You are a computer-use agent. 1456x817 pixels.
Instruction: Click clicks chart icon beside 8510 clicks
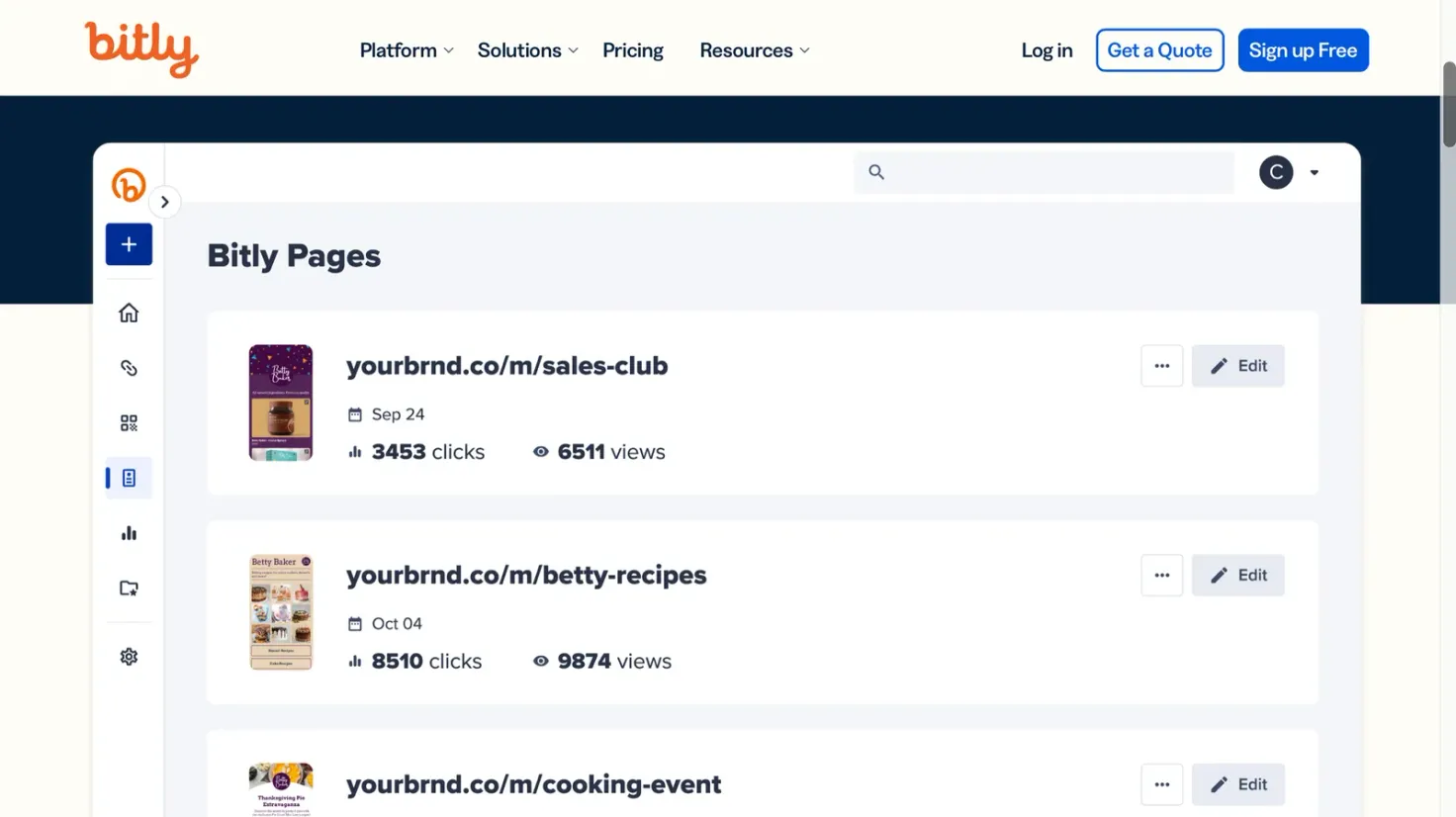pos(355,662)
